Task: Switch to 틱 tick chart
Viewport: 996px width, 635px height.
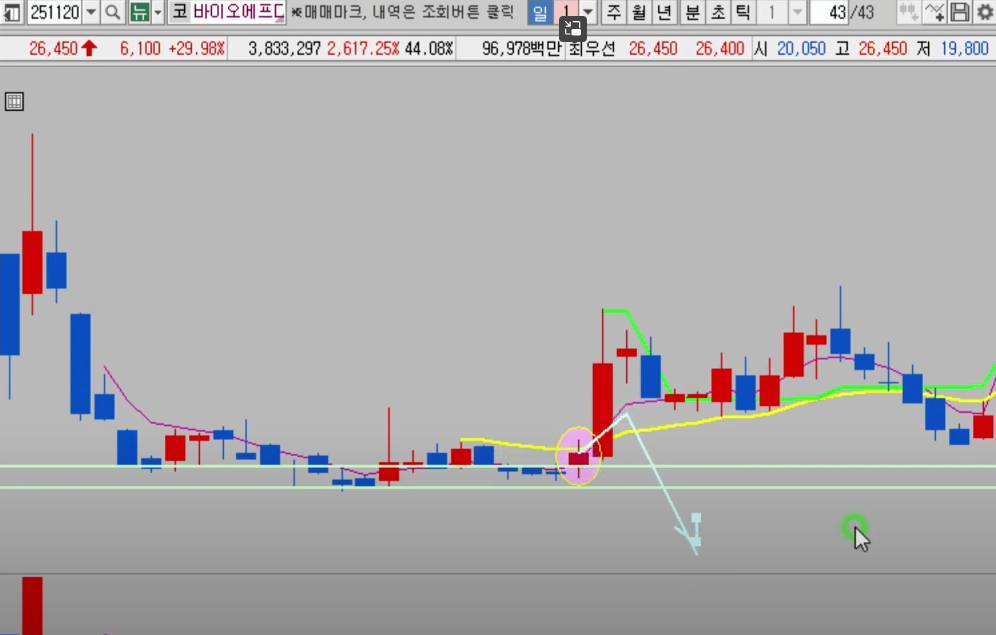Action: pyautogui.click(x=743, y=12)
